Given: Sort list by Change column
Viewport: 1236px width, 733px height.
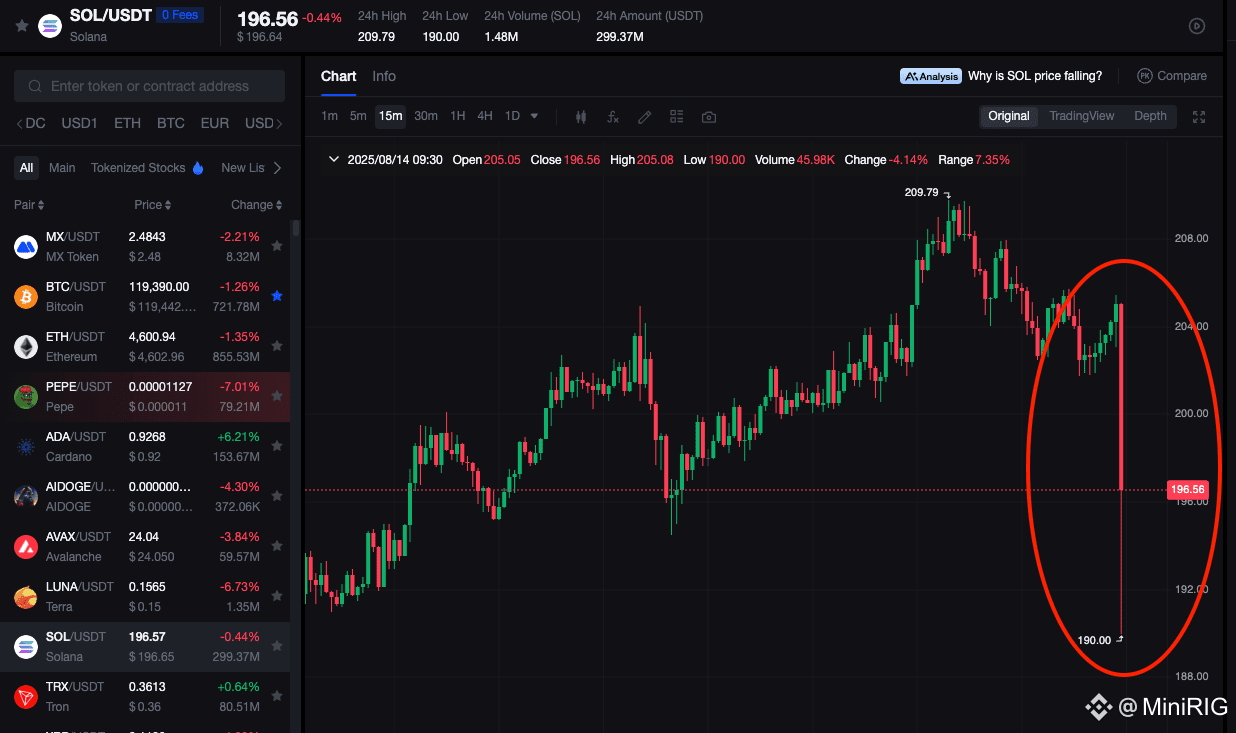Looking at the screenshot, I should click(x=257, y=205).
